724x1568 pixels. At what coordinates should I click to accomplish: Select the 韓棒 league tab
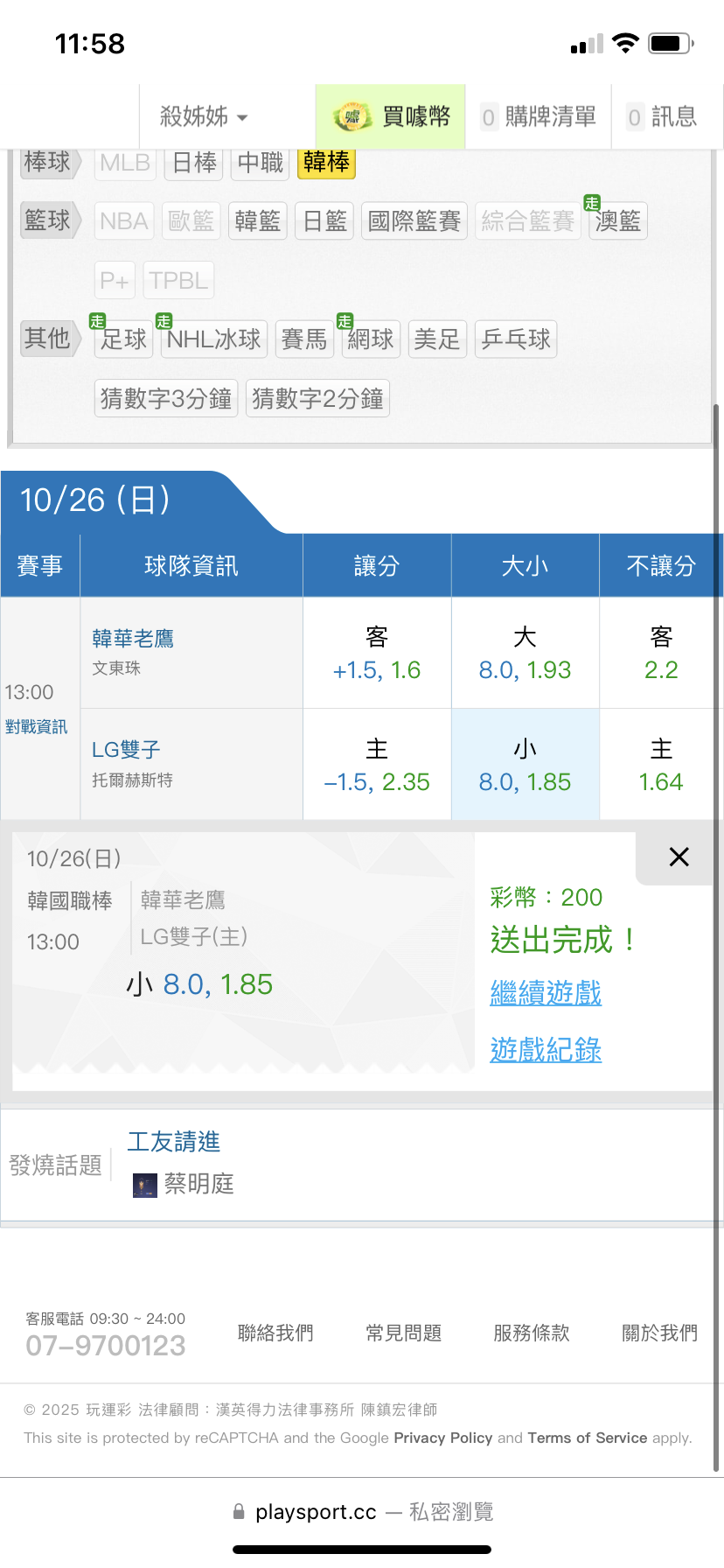326,163
